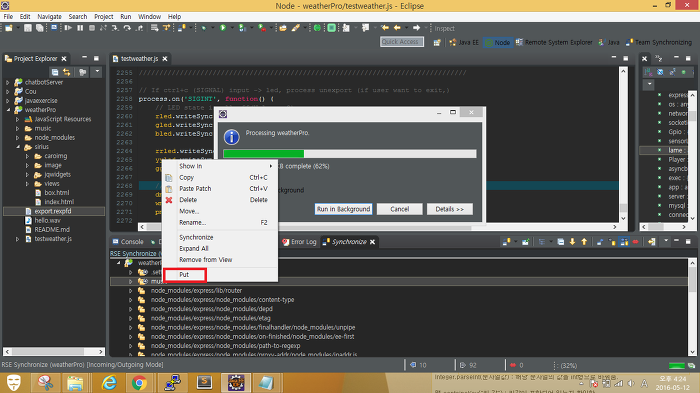Click the Suspend (pause) debug icon
The height and width of the screenshot is (393, 700).
pos(80,28)
